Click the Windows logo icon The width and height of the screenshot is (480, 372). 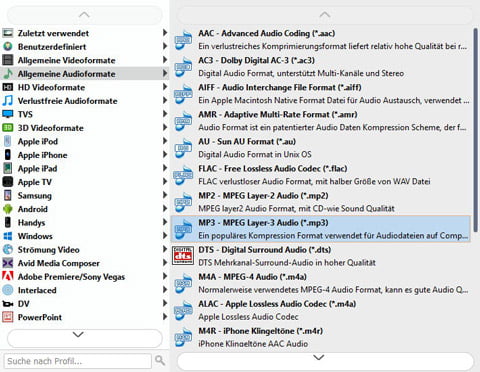tap(8, 236)
